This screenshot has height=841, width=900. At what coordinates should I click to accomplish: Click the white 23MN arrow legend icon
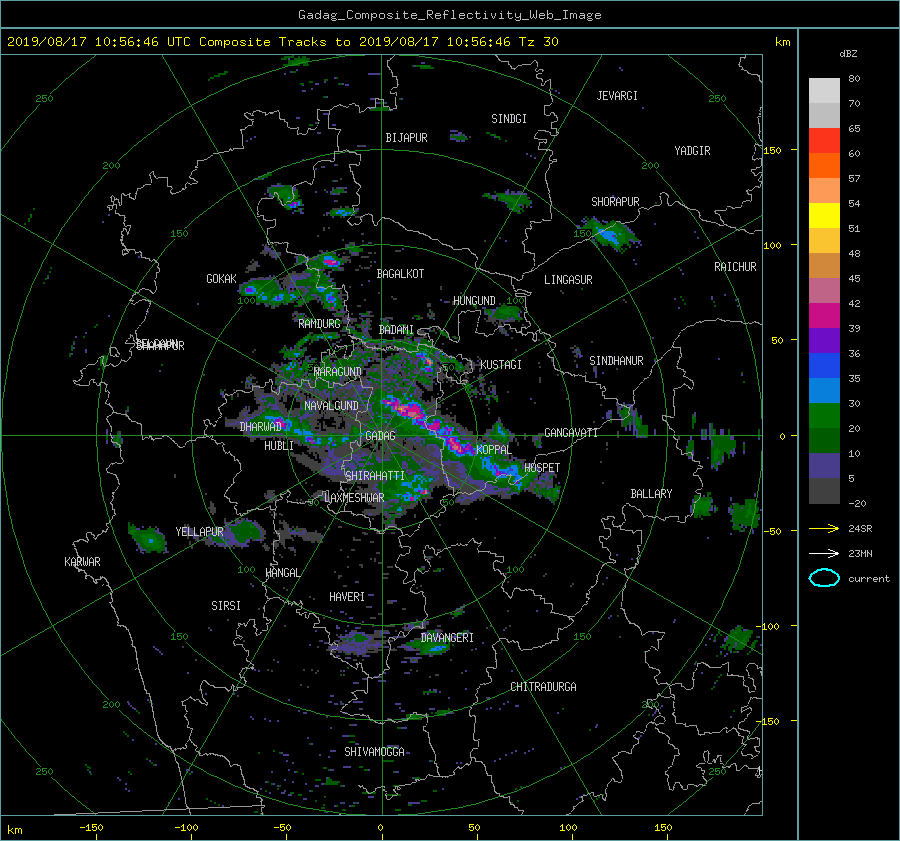824,553
